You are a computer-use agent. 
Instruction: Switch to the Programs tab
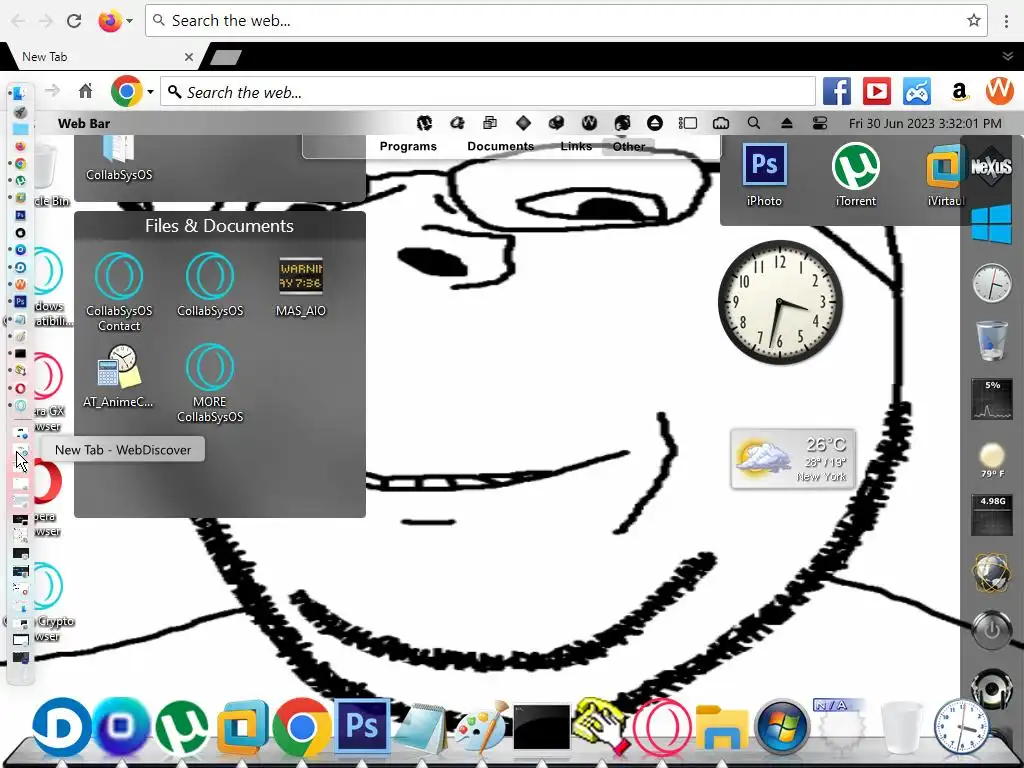pos(408,146)
